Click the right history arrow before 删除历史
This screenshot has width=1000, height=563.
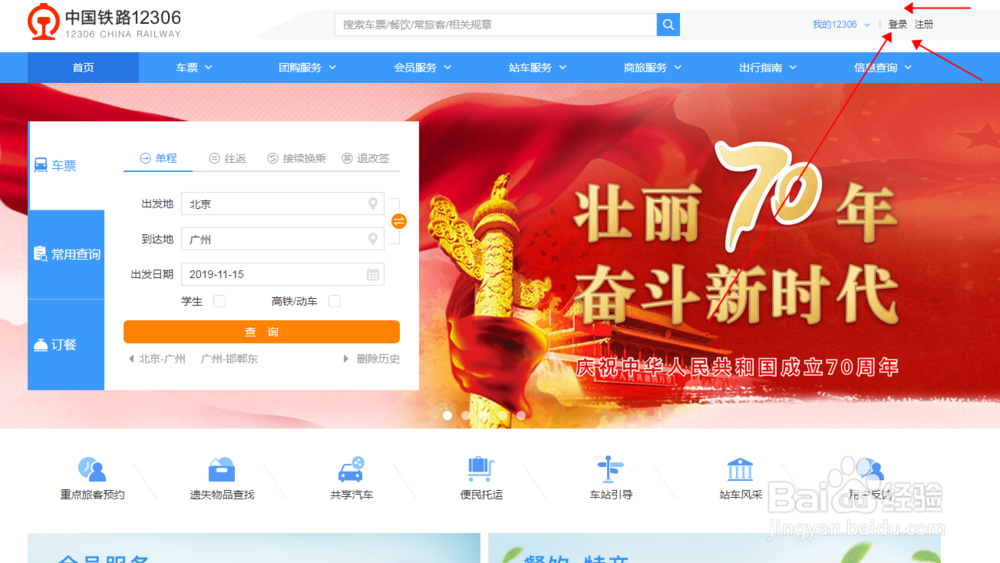pyautogui.click(x=346, y=359)
